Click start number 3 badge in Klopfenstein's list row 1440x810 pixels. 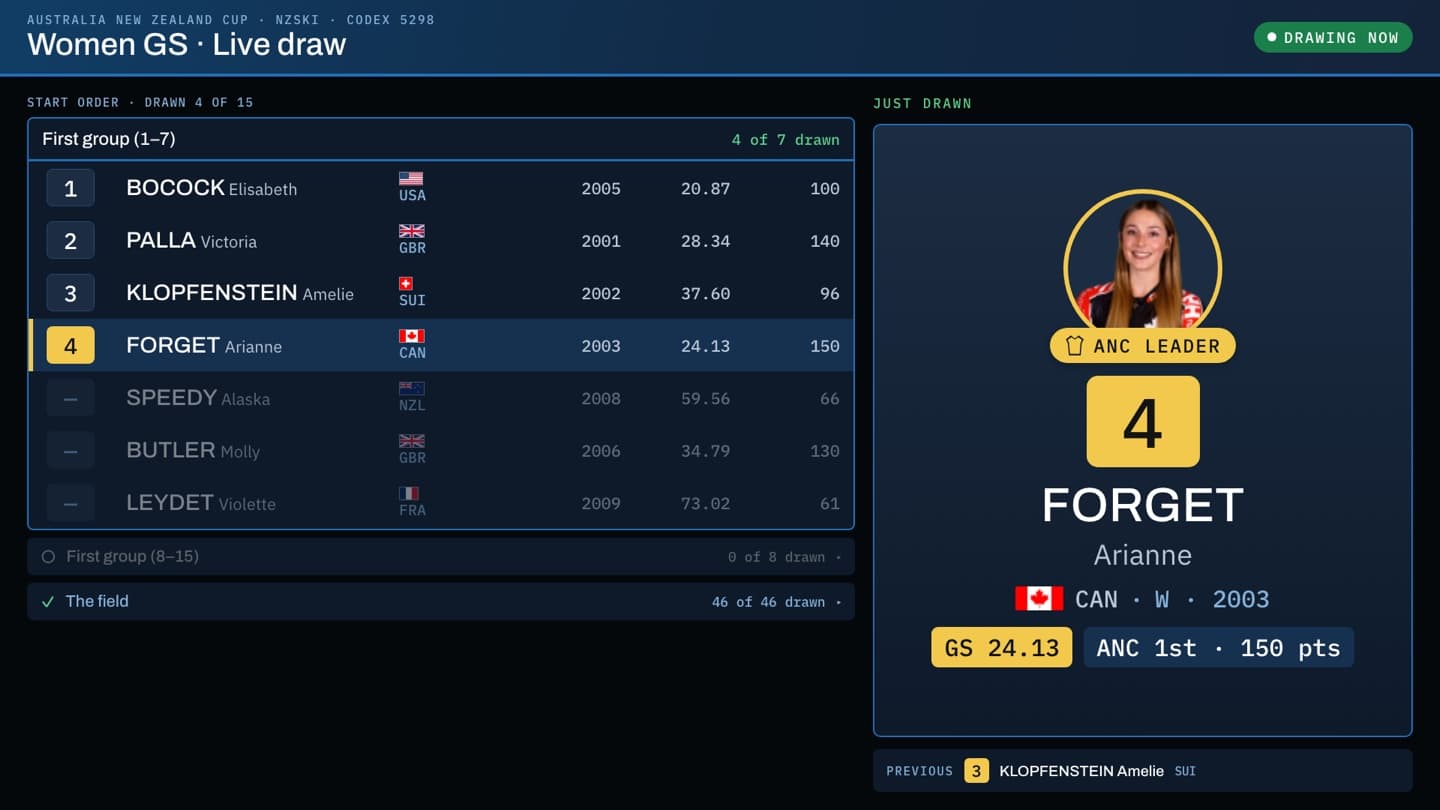coord(70,293)
